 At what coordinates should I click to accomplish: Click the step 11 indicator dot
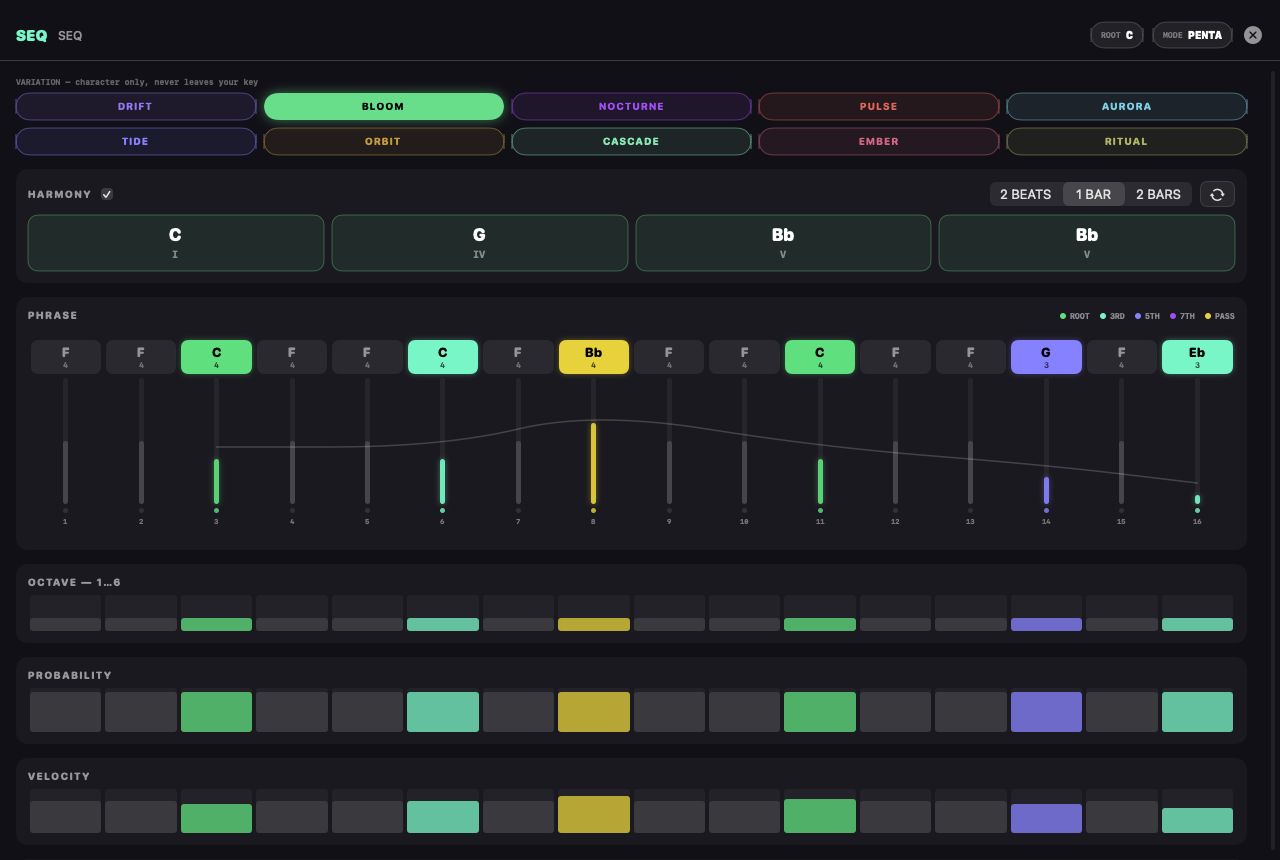[x=820, y=511]
